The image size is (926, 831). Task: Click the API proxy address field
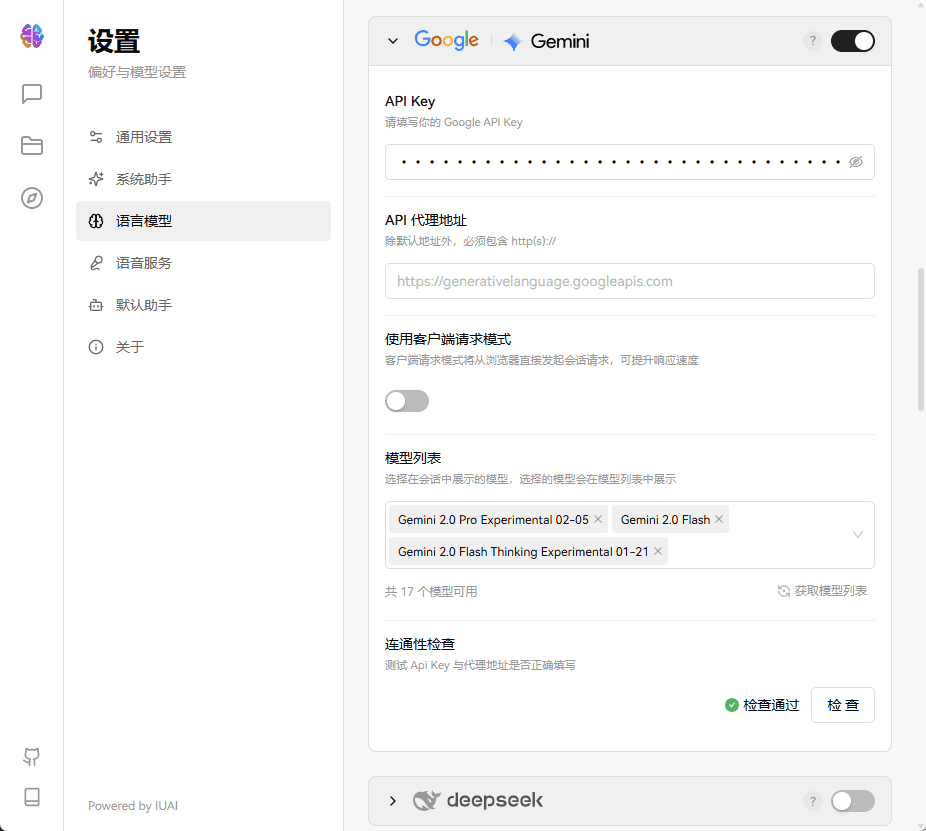[630, 281]
